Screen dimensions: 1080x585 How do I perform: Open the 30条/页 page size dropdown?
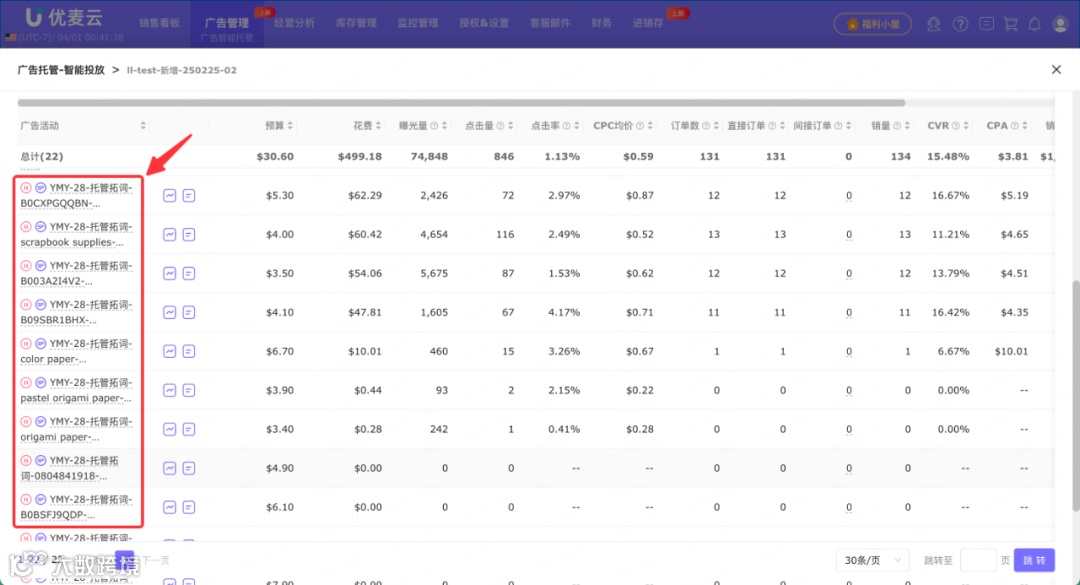pyautogui.click(x=871, y=560)
